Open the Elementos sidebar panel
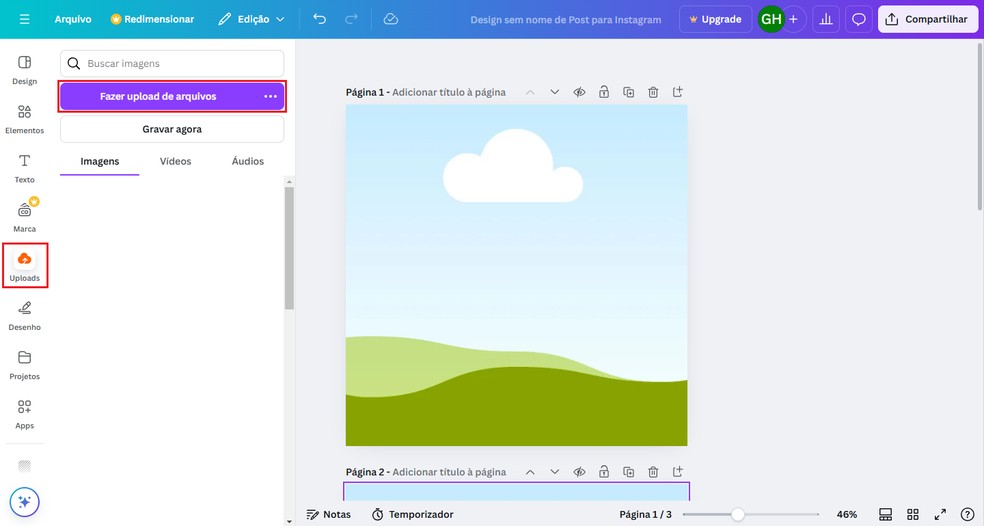 click(24, 119)
